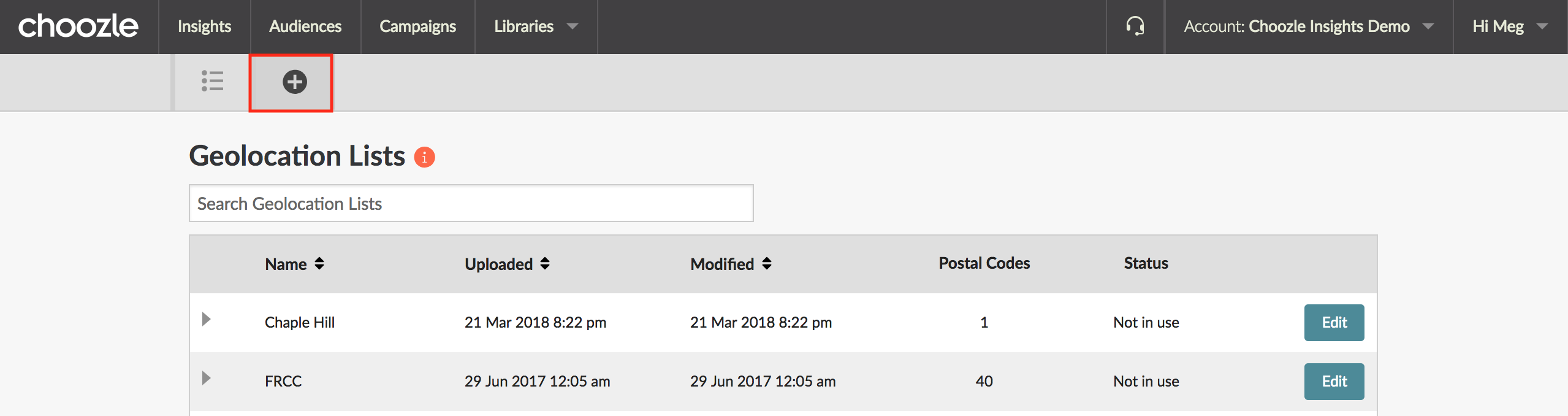Click the headset support icon
The image size is (1568, 416).
click(x=1135, y=26)
